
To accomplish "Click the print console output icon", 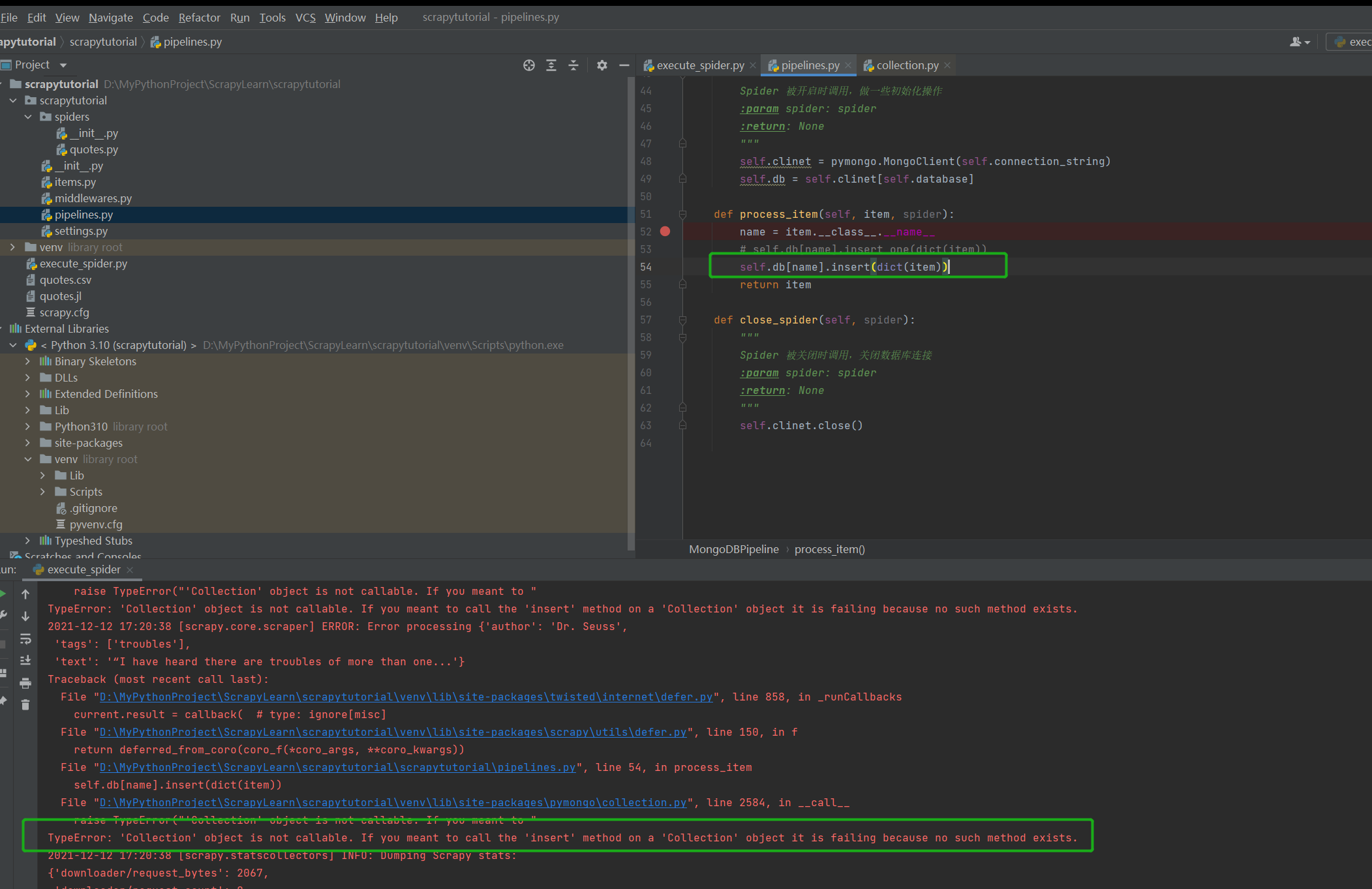I will click(x=25, y=683).
